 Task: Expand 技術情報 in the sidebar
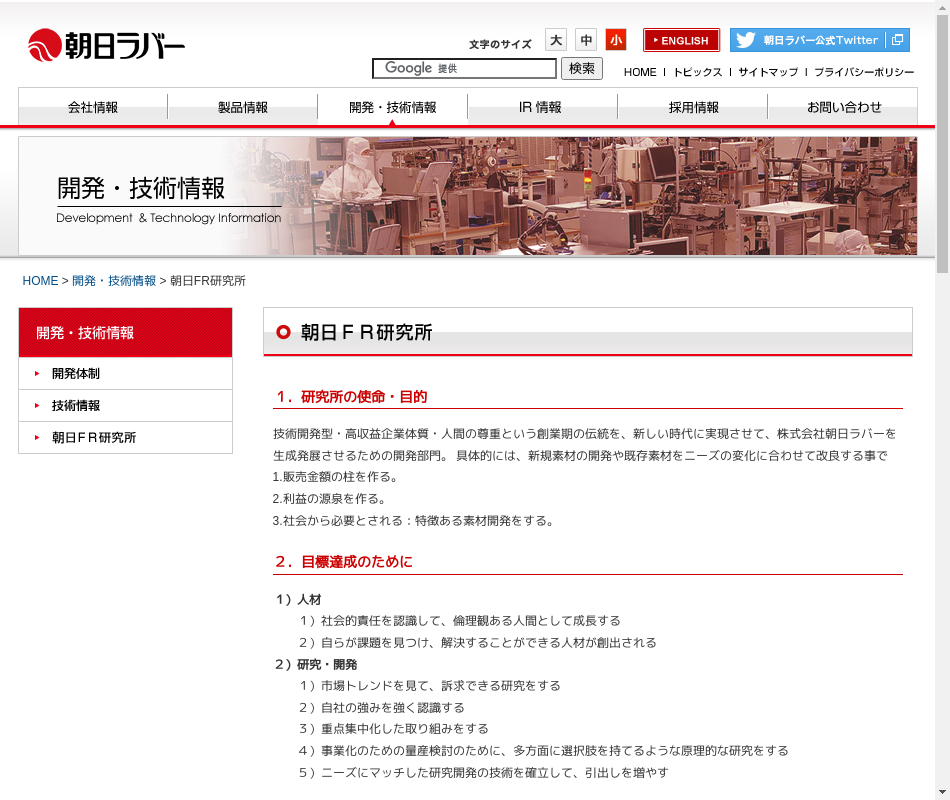[x=76, y=405]
